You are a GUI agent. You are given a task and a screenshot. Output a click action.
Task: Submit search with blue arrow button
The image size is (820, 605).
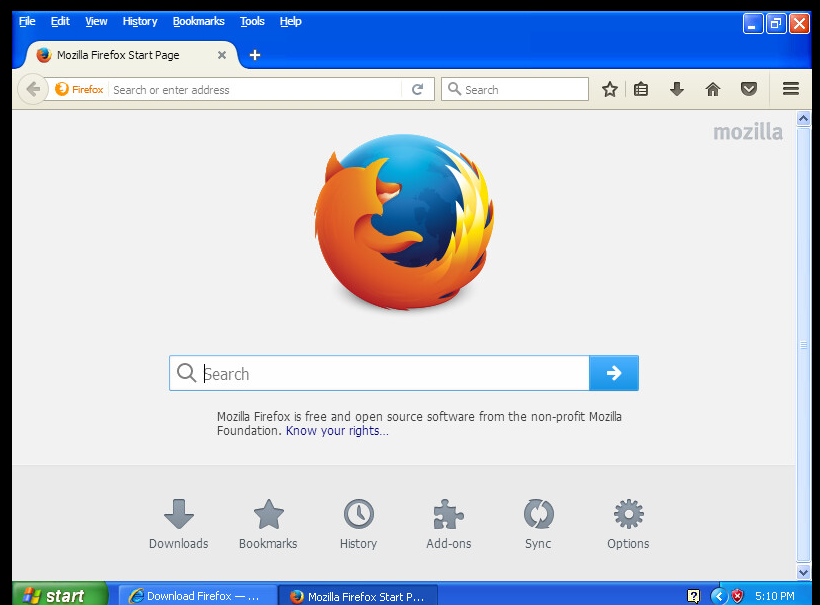614,373
